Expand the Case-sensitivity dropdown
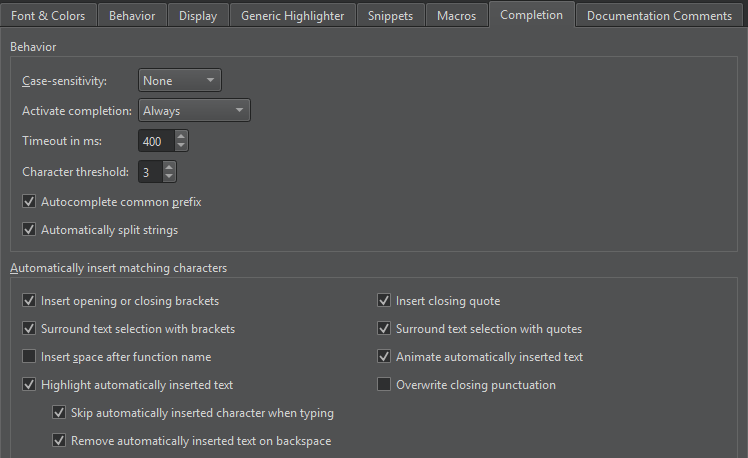Viewport: 748px width, 458px height. coord(180,81)
